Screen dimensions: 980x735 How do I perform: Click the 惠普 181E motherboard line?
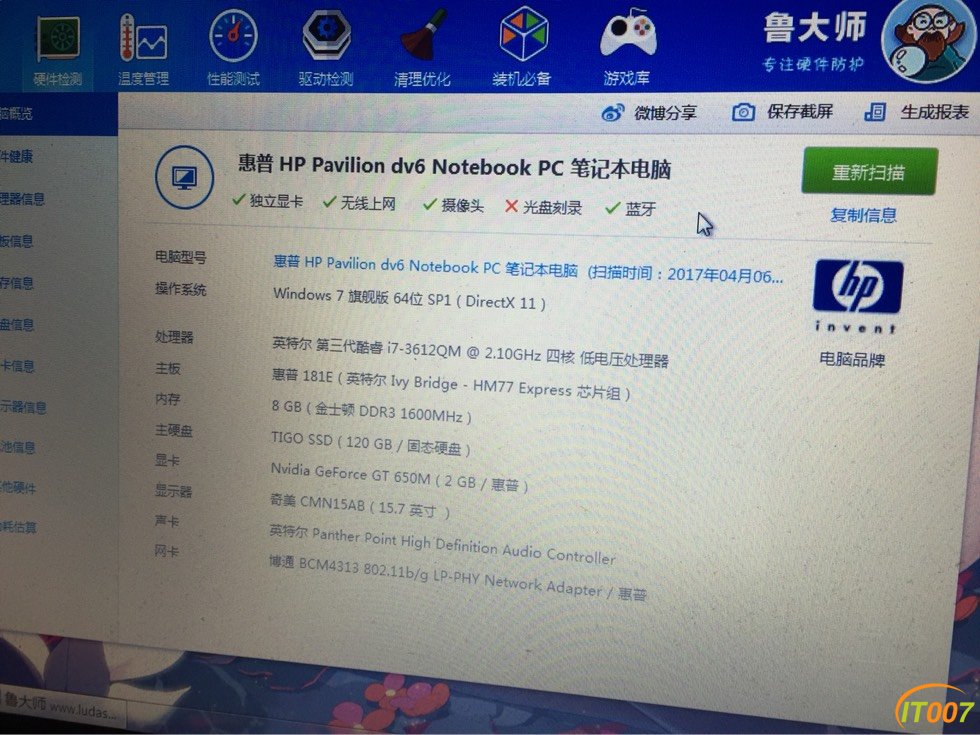point(451,384)
